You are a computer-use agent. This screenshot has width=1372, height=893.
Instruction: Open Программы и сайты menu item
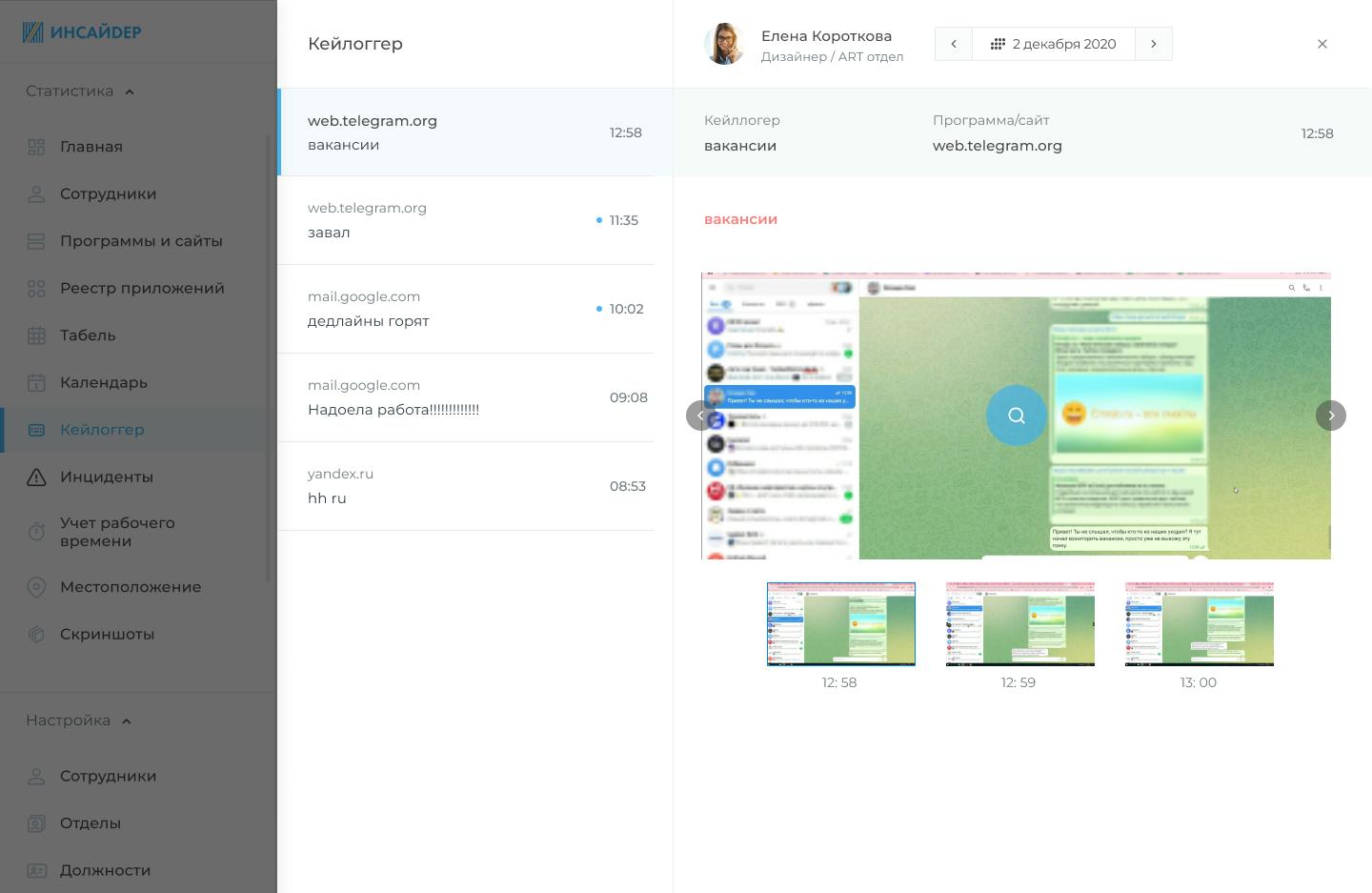tap(141, 241)
